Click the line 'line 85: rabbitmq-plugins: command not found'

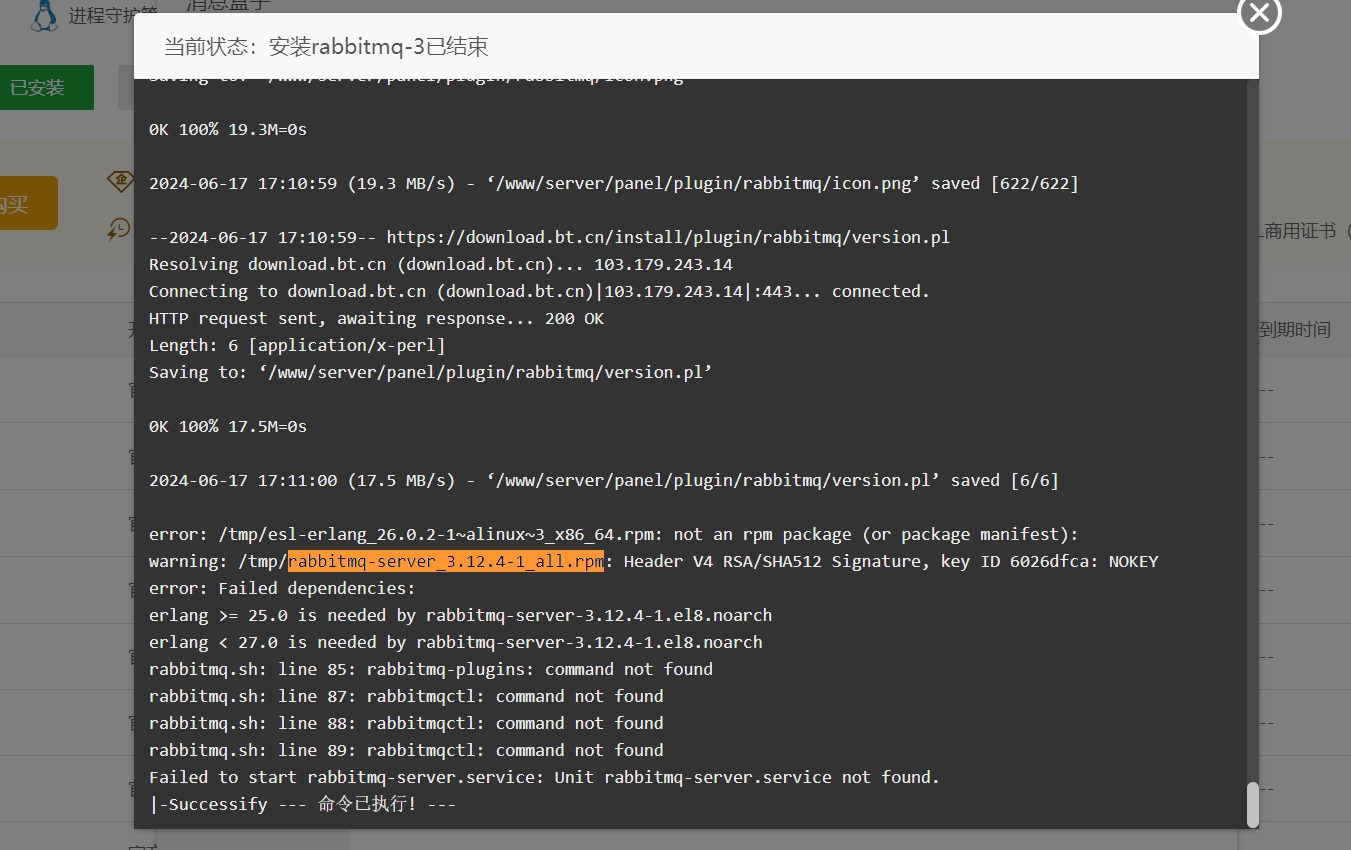[431, 669]
